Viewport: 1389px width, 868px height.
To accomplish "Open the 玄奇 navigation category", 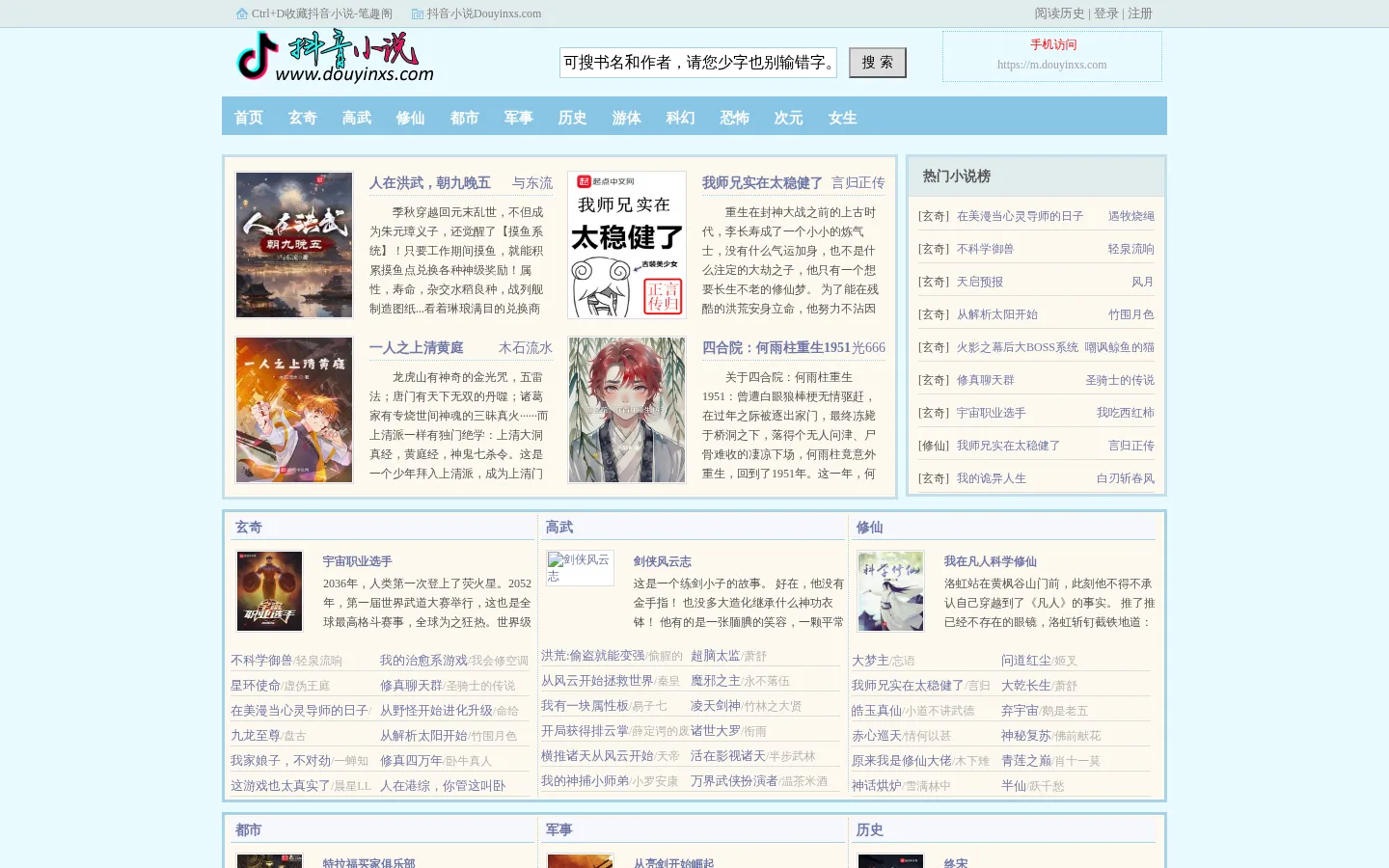I will click(x=303, y=117).
